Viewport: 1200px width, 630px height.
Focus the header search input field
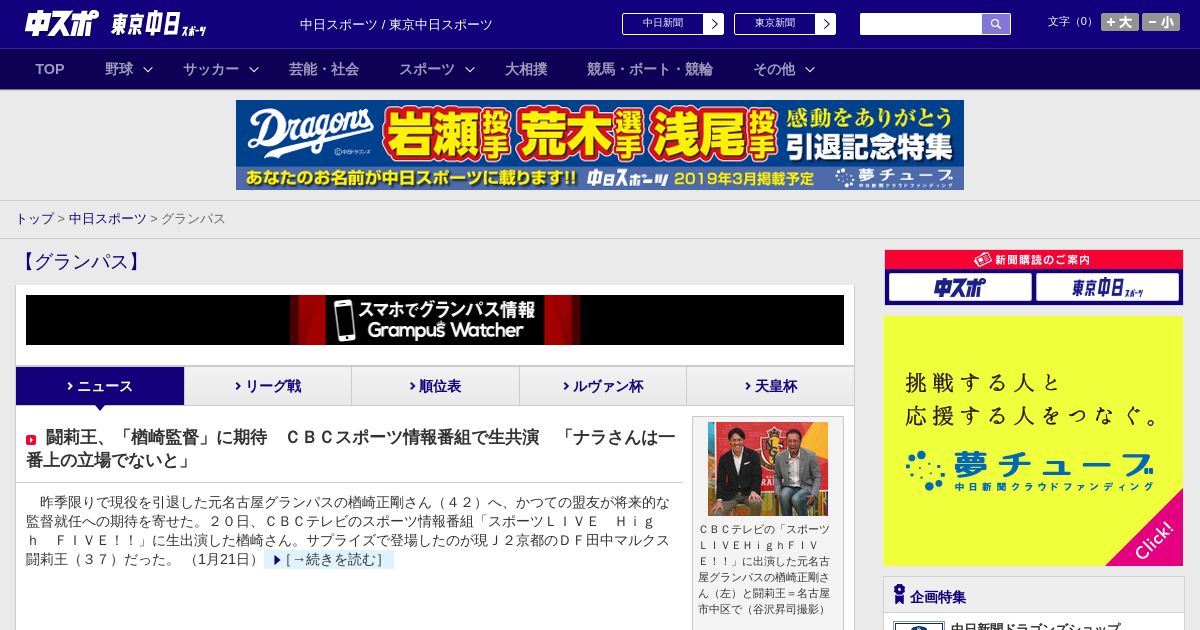coord(921,24)
